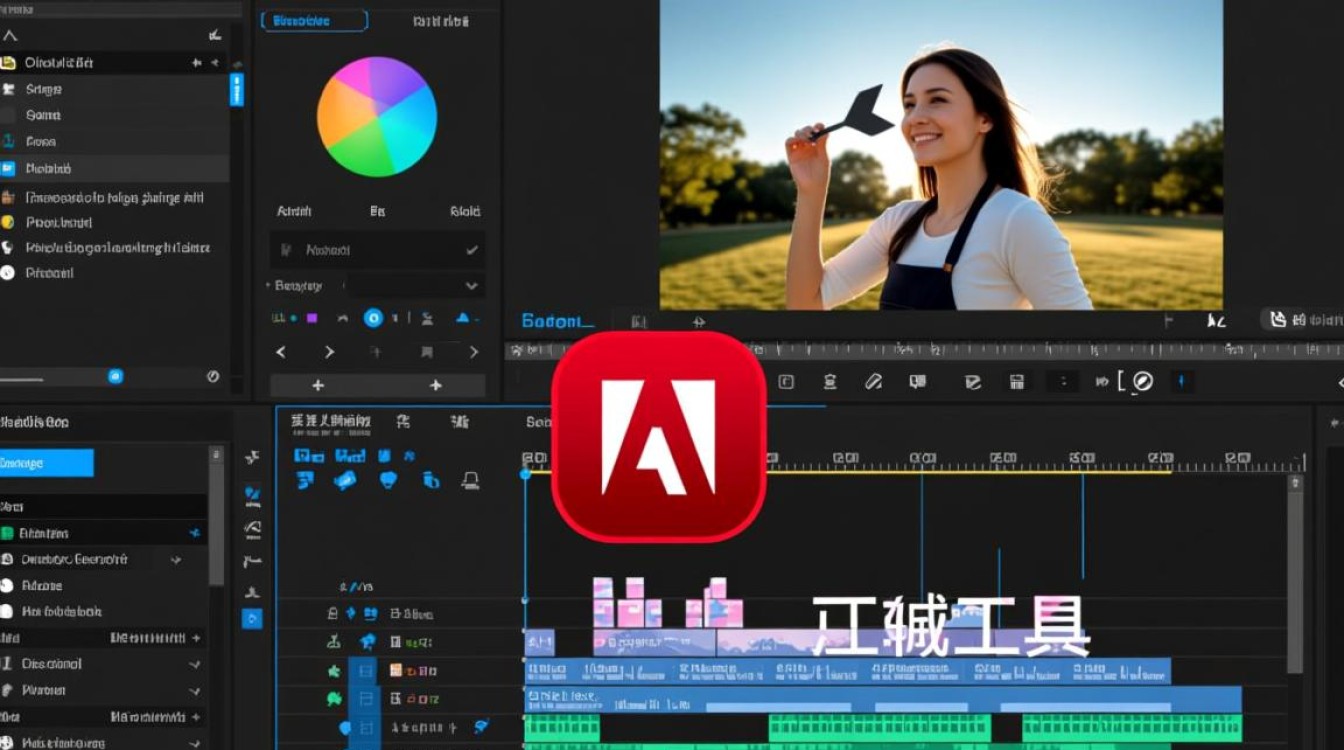Click the preview monitor's time ruler

click(x=924, y=350)
